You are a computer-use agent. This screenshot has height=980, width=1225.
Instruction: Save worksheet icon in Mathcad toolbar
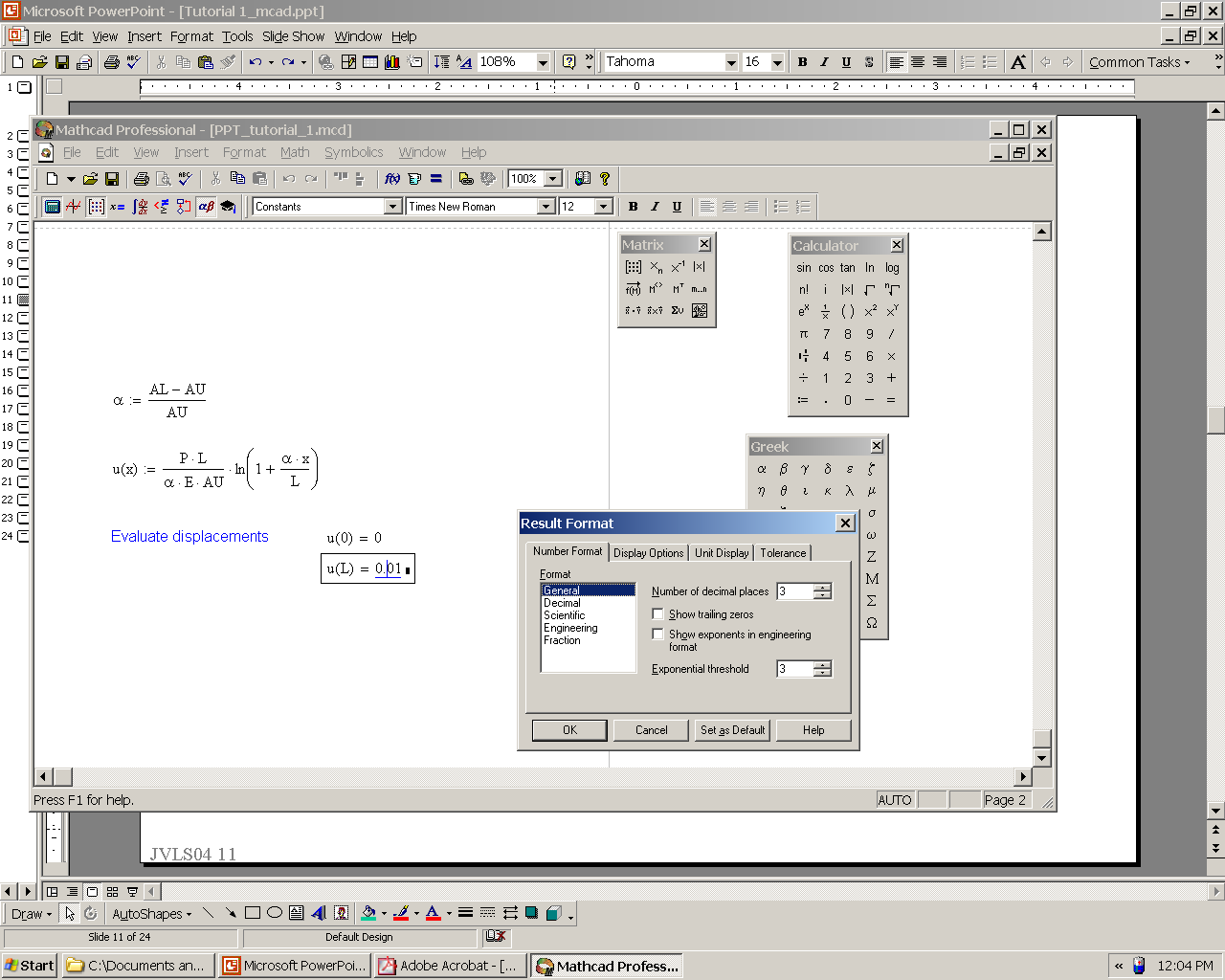[x=112, y=179]
